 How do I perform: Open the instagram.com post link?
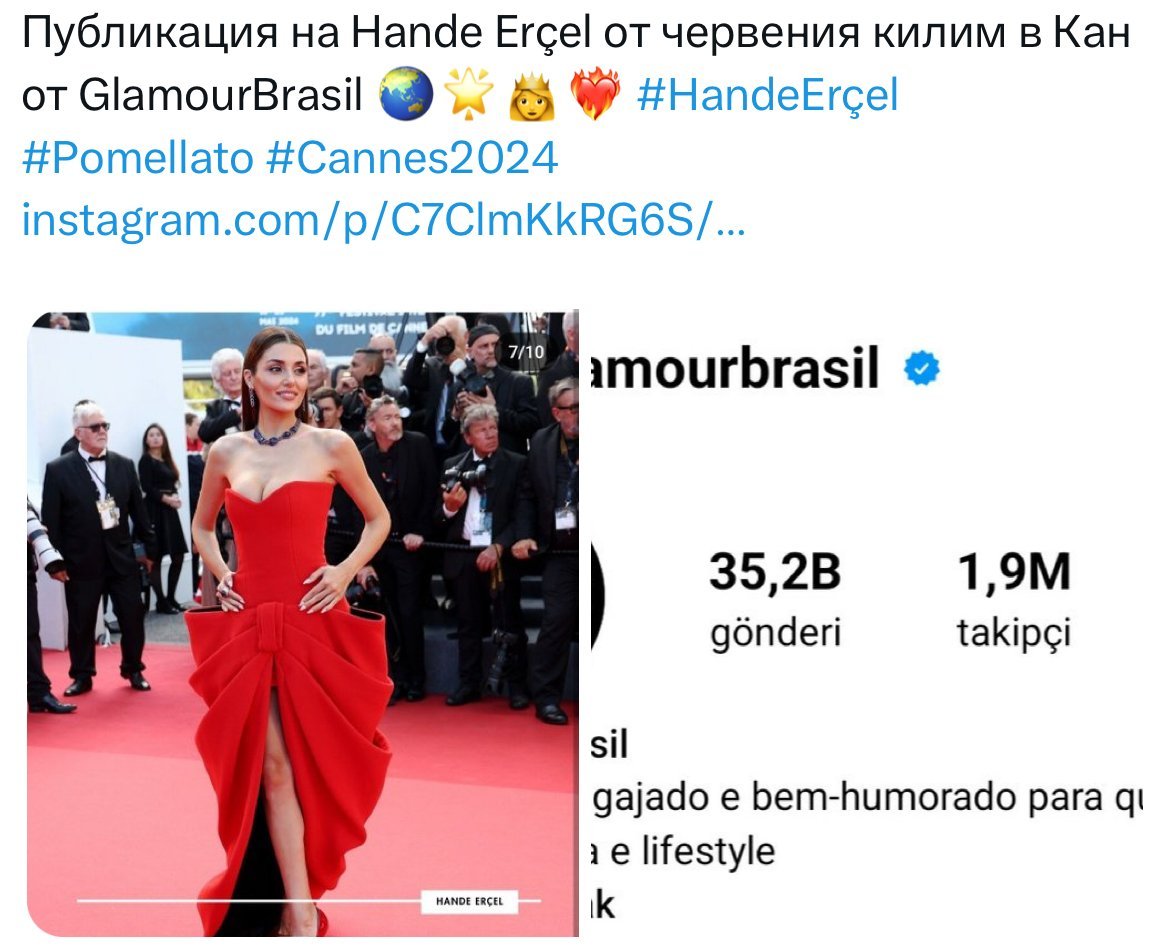(x=384, y=221)
